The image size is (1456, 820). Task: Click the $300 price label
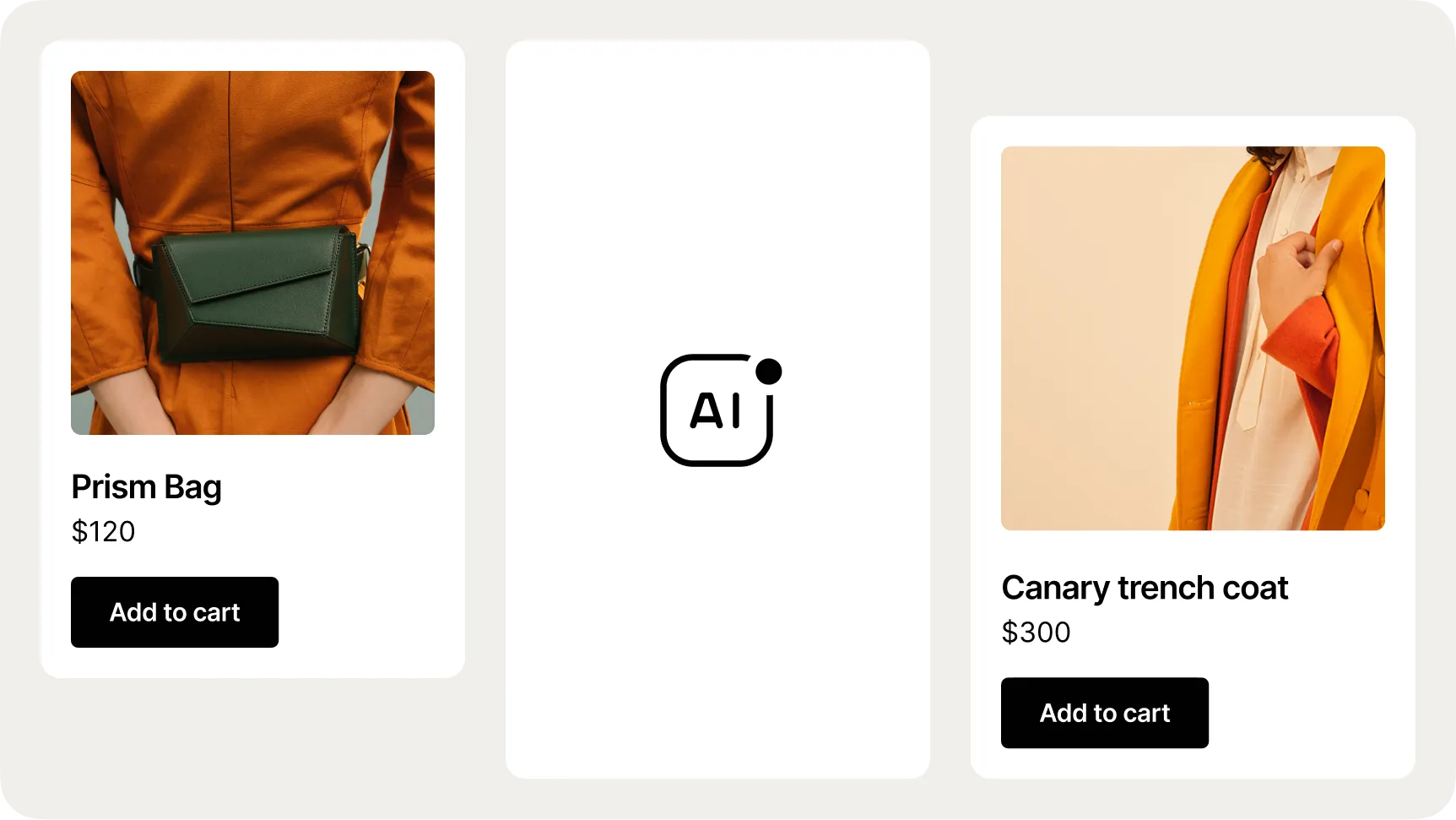(x=1036, y=632)
